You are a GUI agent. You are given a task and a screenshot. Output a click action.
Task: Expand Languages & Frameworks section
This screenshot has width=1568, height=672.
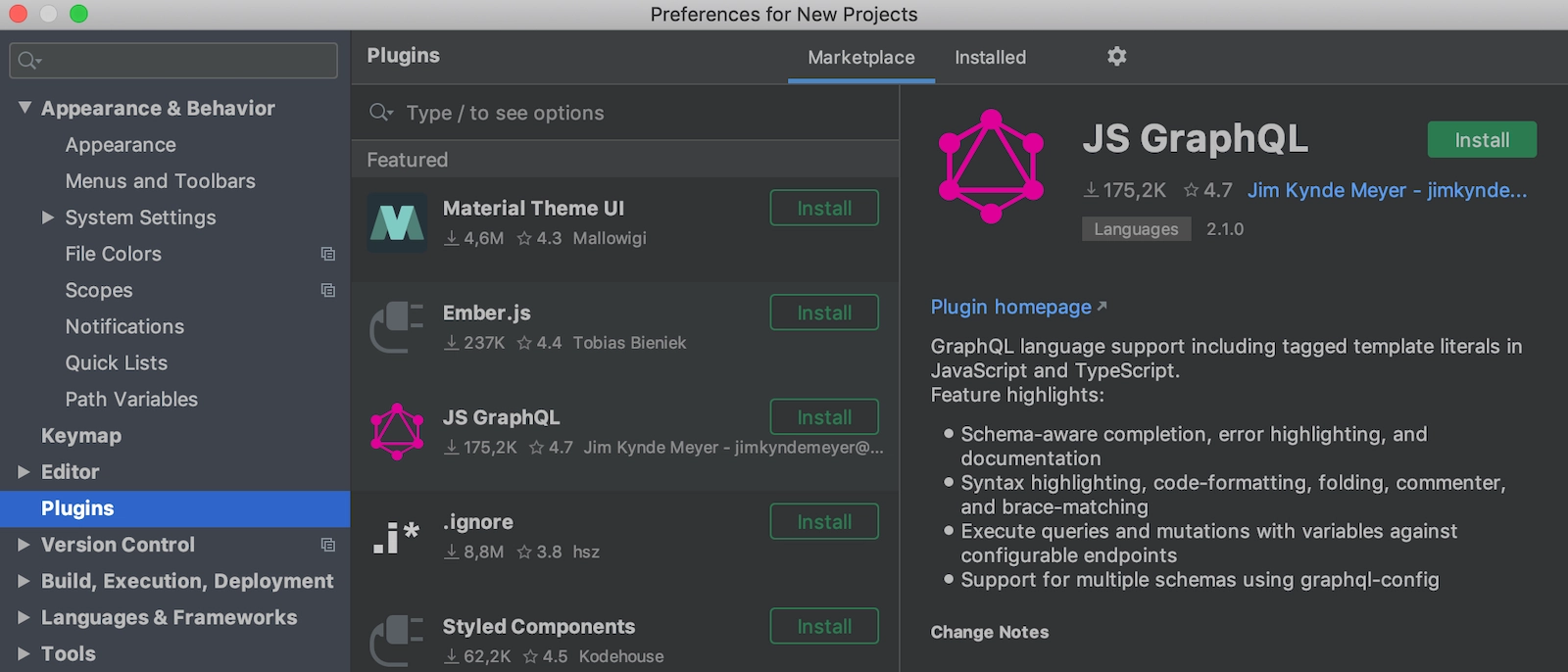pyautogui.click(x=24, y=617)
